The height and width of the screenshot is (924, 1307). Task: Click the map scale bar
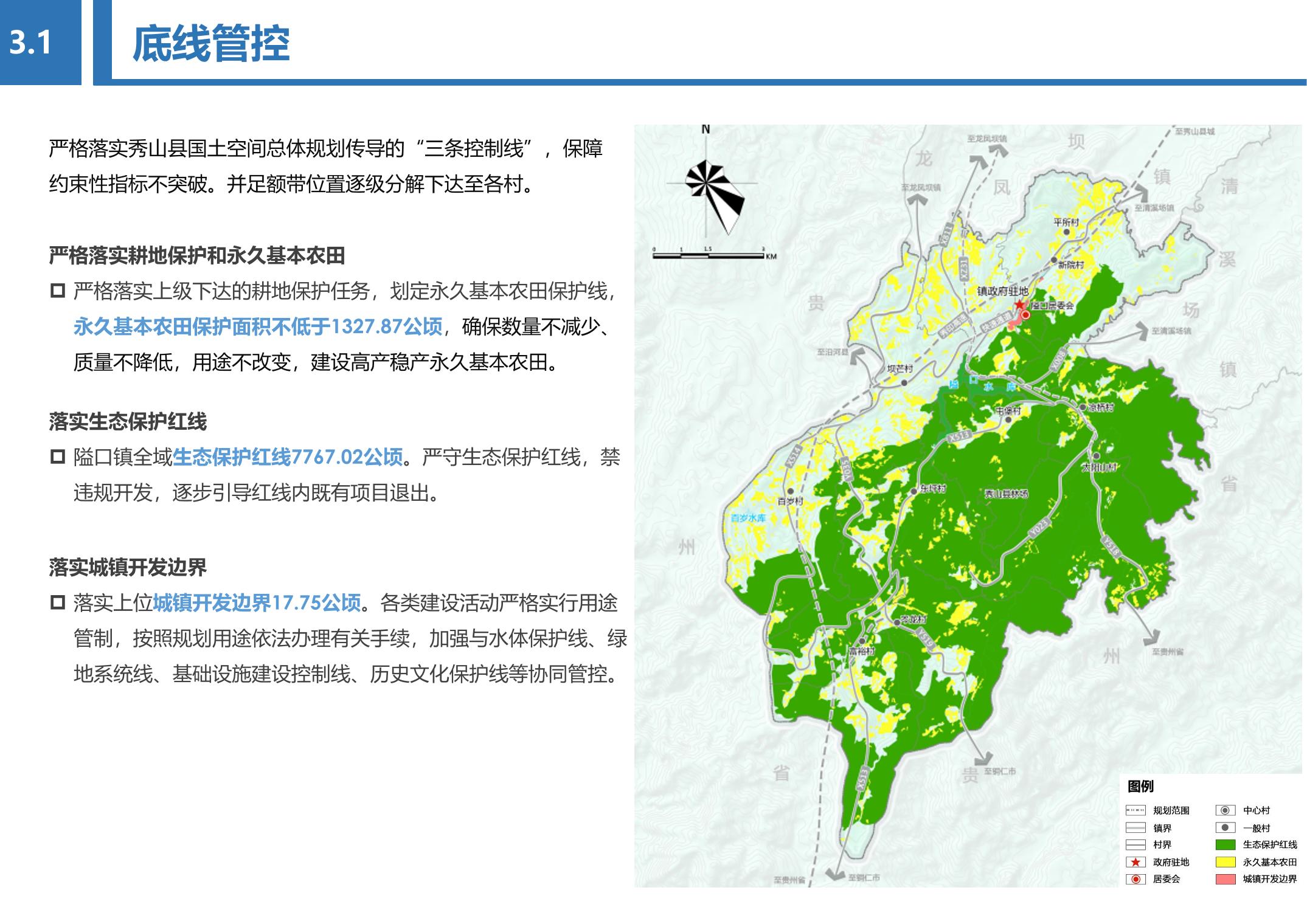[708, 256]
